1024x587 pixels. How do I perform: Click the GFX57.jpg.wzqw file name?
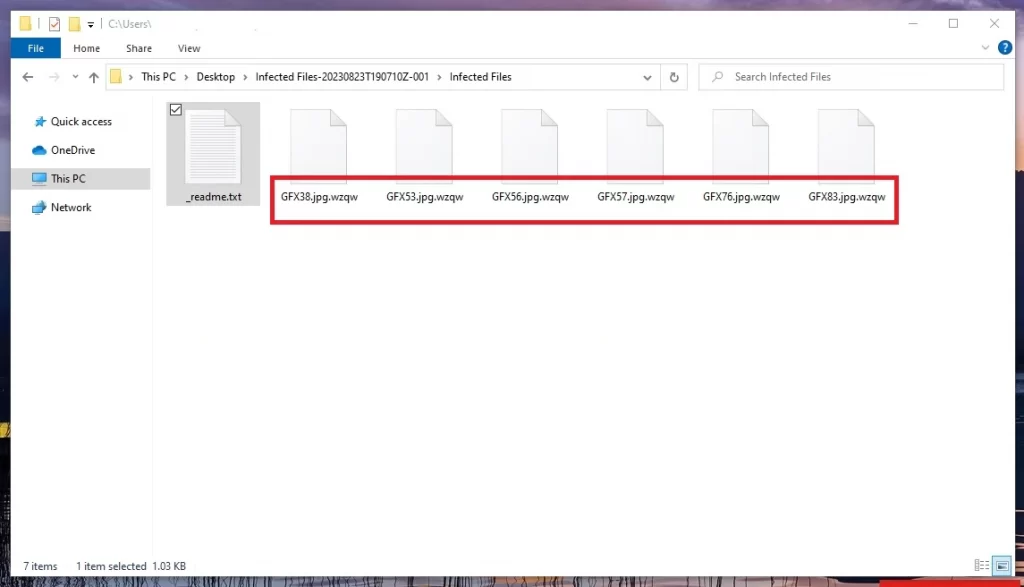[635, 197]
